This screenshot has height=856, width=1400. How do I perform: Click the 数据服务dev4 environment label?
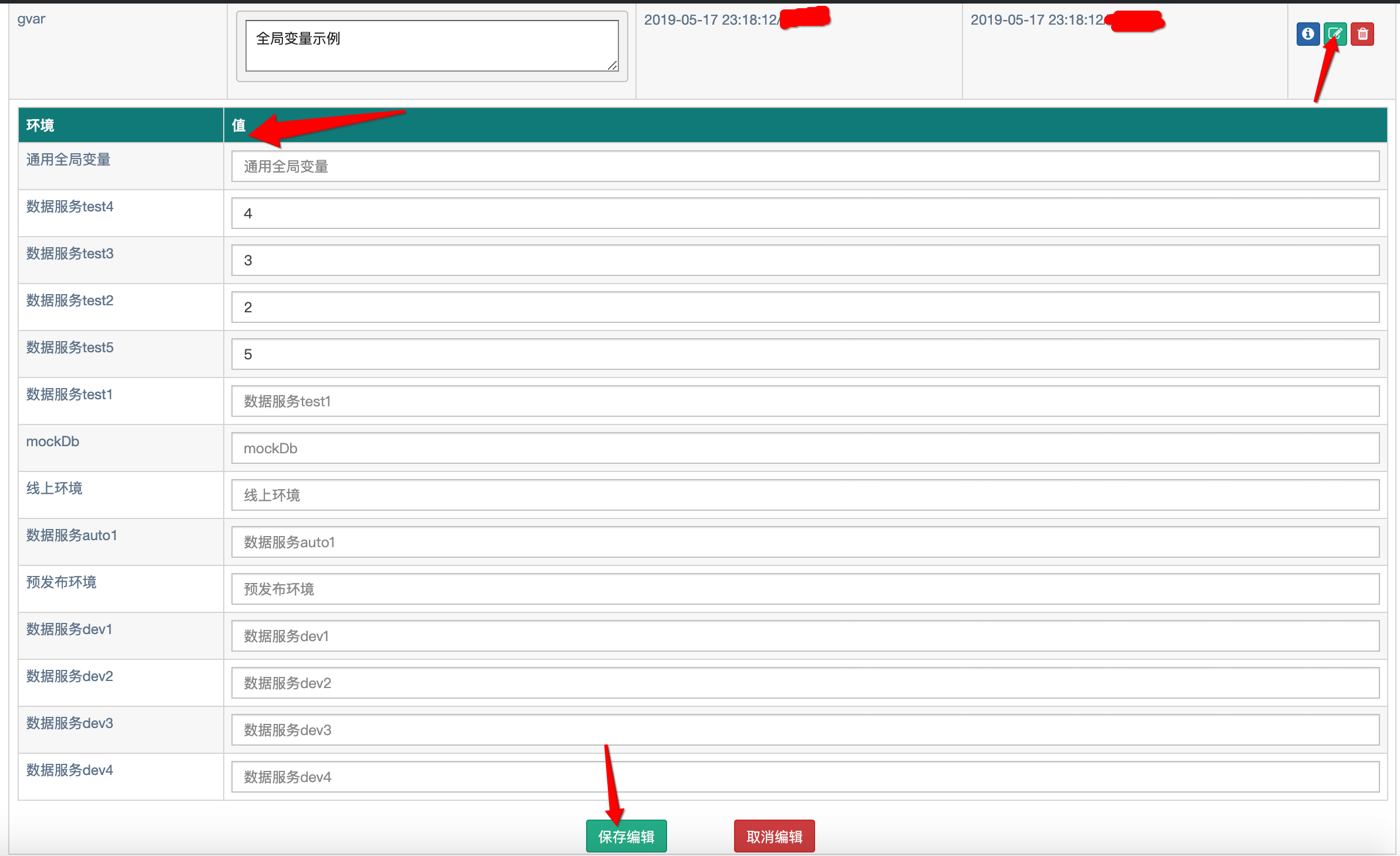click(x=69, y=770)
